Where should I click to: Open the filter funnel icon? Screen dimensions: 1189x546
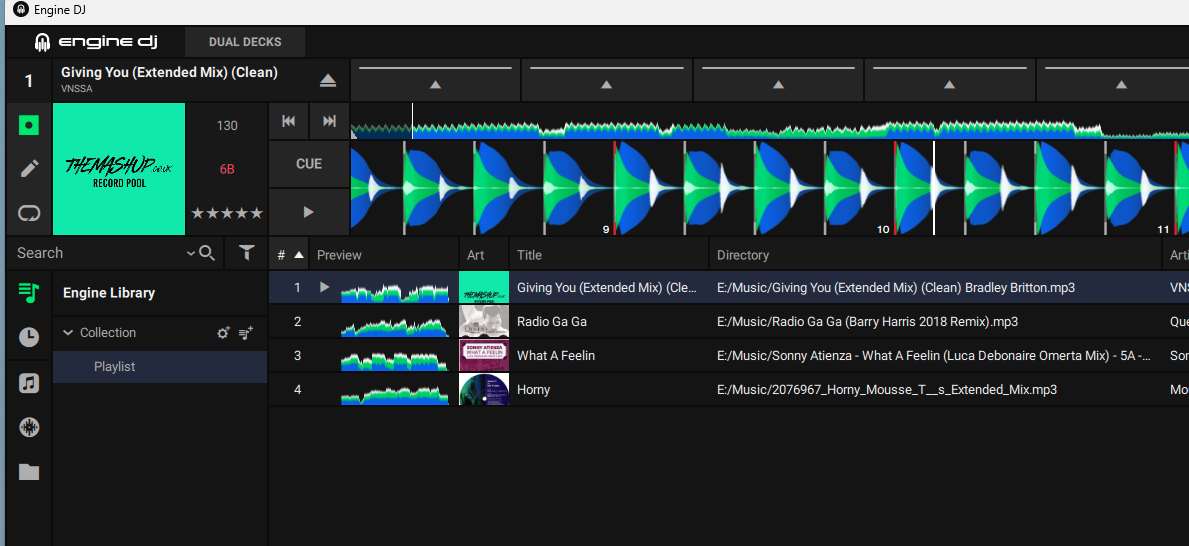pos(246,253)
